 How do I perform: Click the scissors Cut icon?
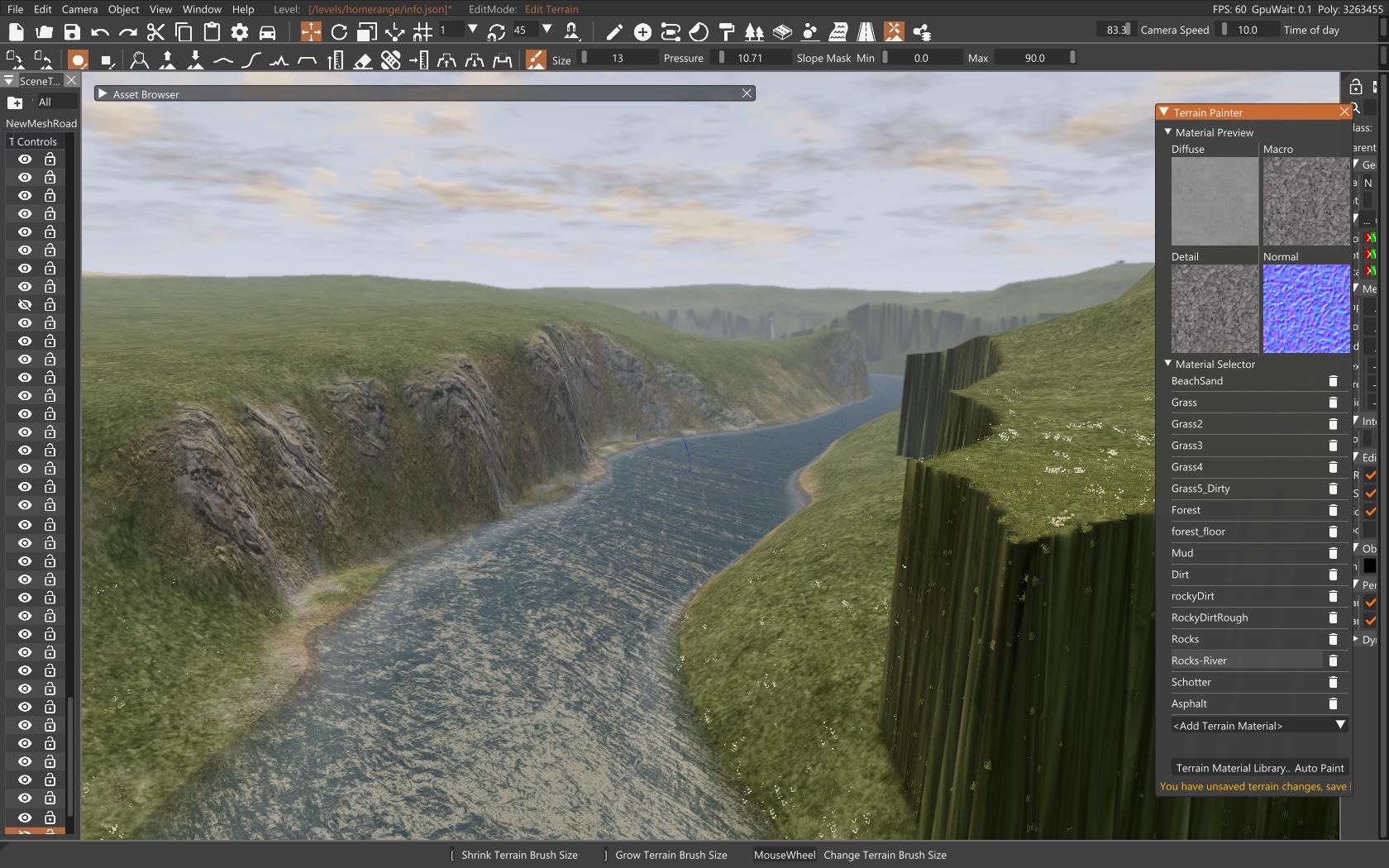(x=155, y=32)
